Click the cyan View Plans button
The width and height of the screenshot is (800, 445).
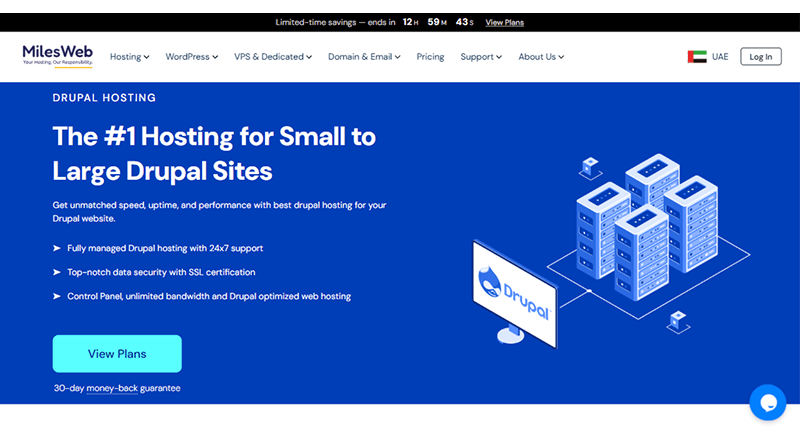(117, 354)
